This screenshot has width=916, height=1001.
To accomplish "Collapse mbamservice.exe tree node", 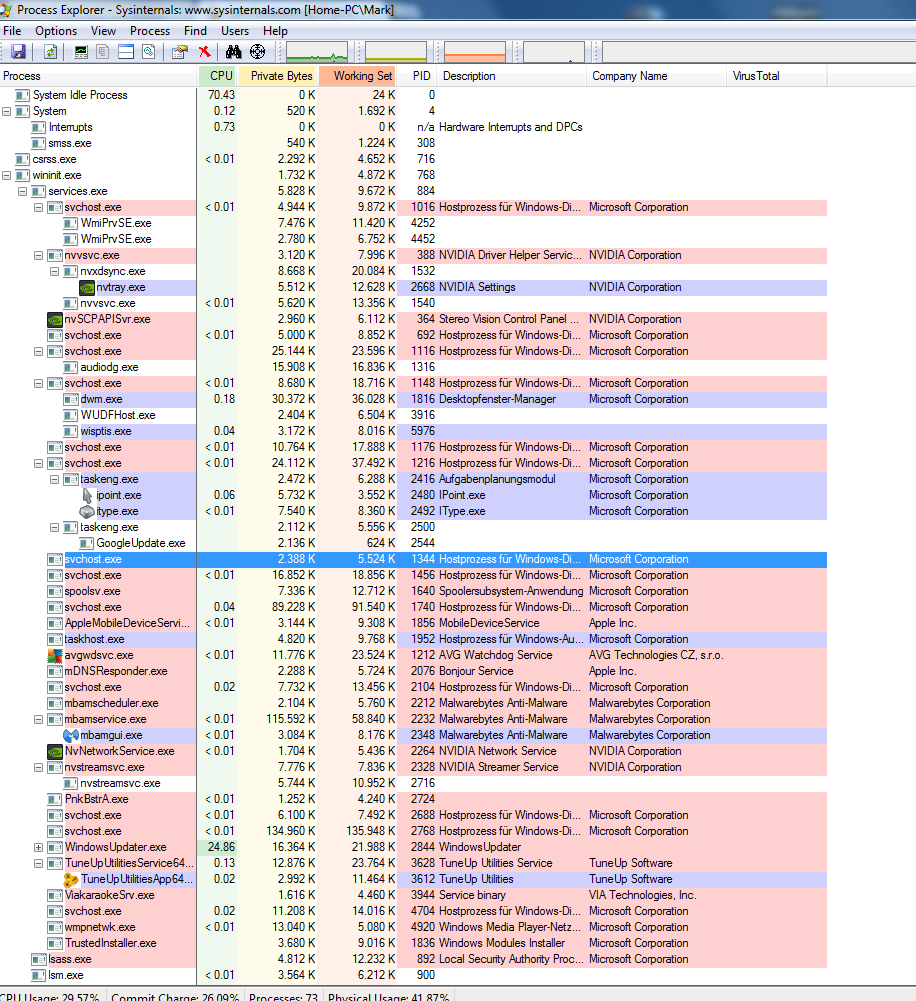I will [x=38, y=719].
